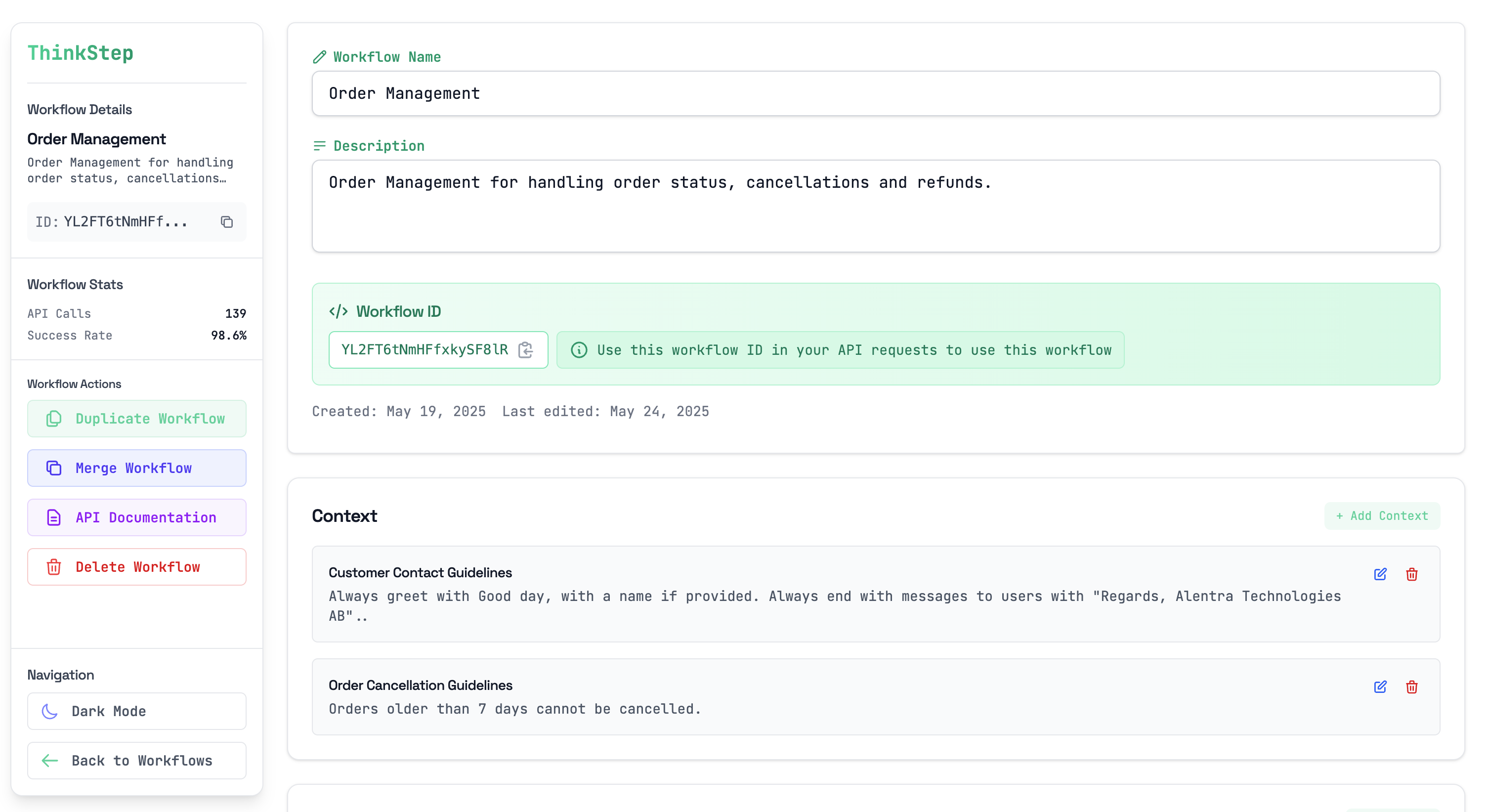Click the pencil icon beside Workflow Name
The image size is (1489, 812).
click(320, 57)
